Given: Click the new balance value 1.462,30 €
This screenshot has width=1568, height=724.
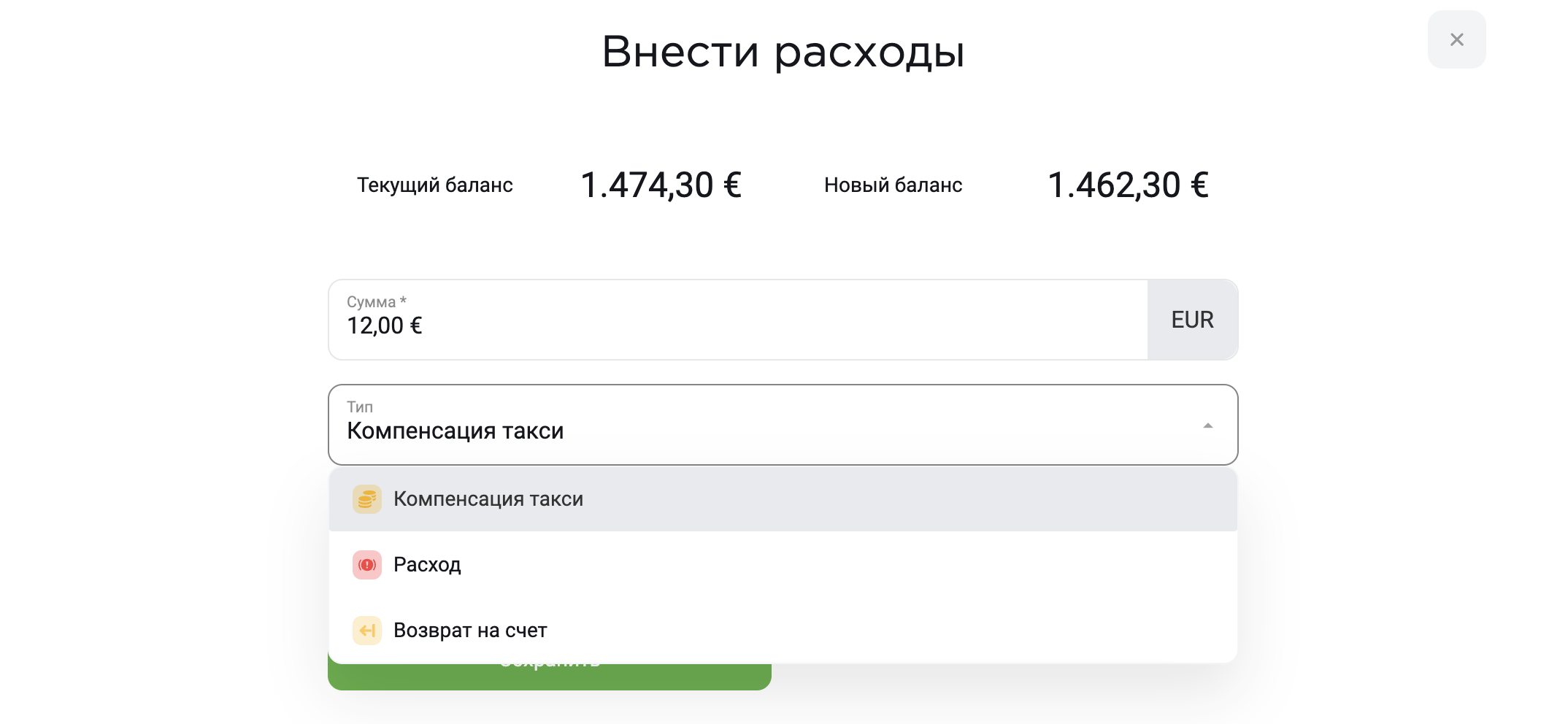Looking at the screenshot, I should coord(1128,185).
